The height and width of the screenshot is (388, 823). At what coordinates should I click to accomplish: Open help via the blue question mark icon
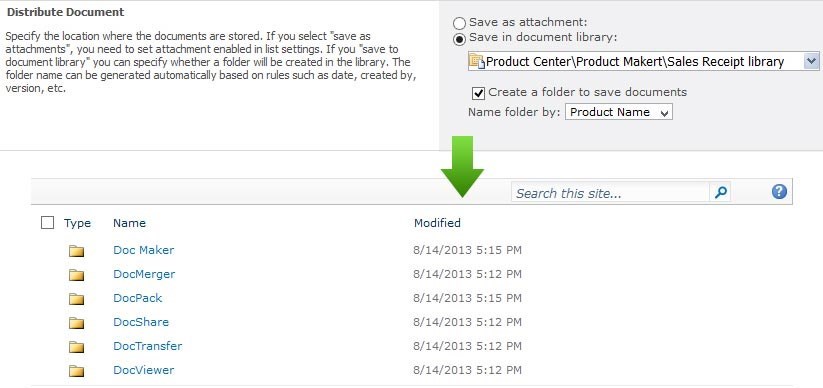[779, 192]
